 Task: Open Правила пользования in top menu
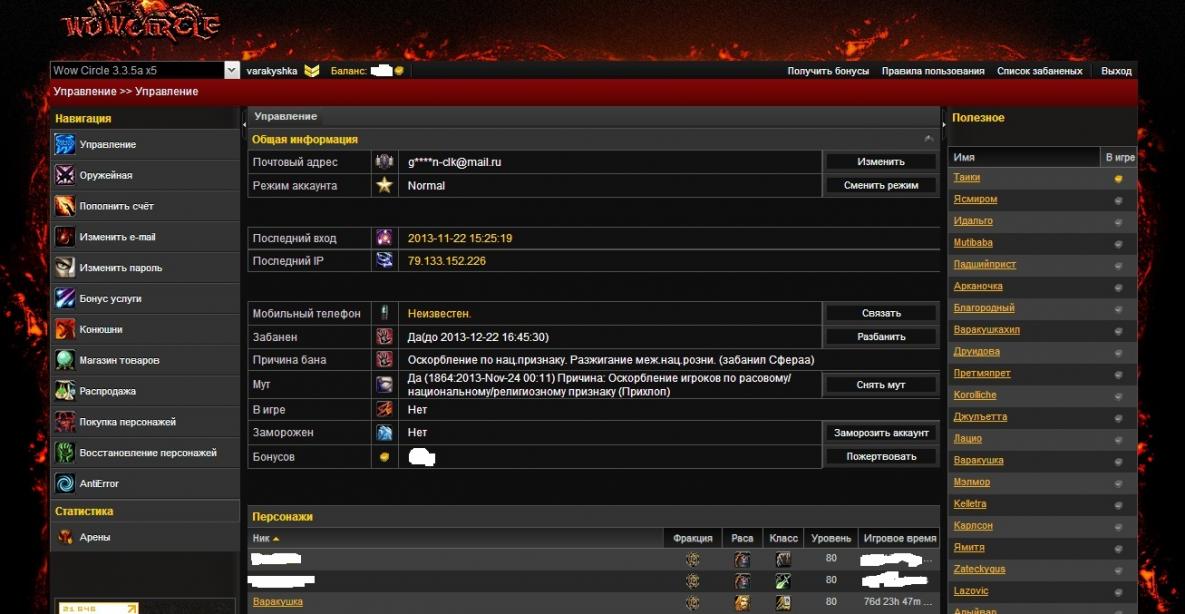point(932,71)
